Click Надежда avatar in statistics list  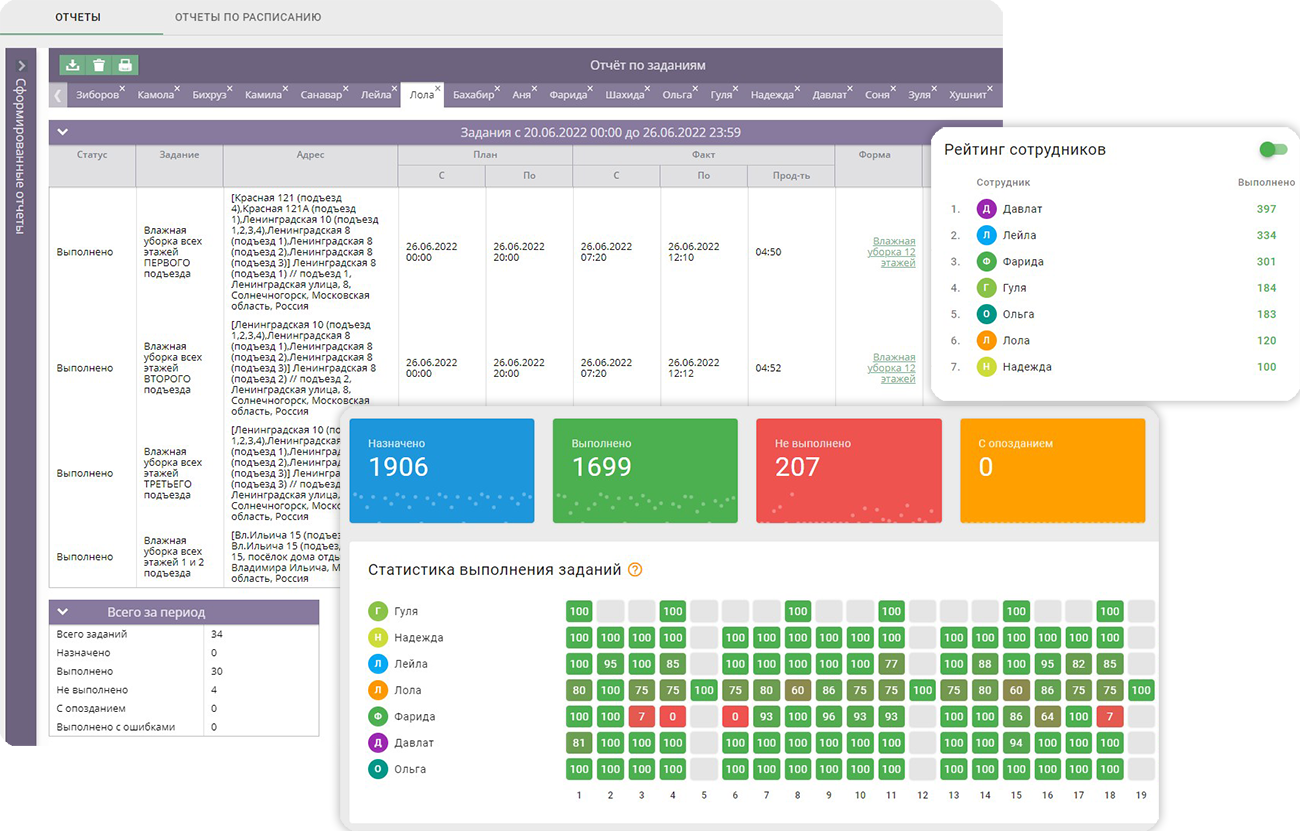pyautogui.click(x=378, y=637)
